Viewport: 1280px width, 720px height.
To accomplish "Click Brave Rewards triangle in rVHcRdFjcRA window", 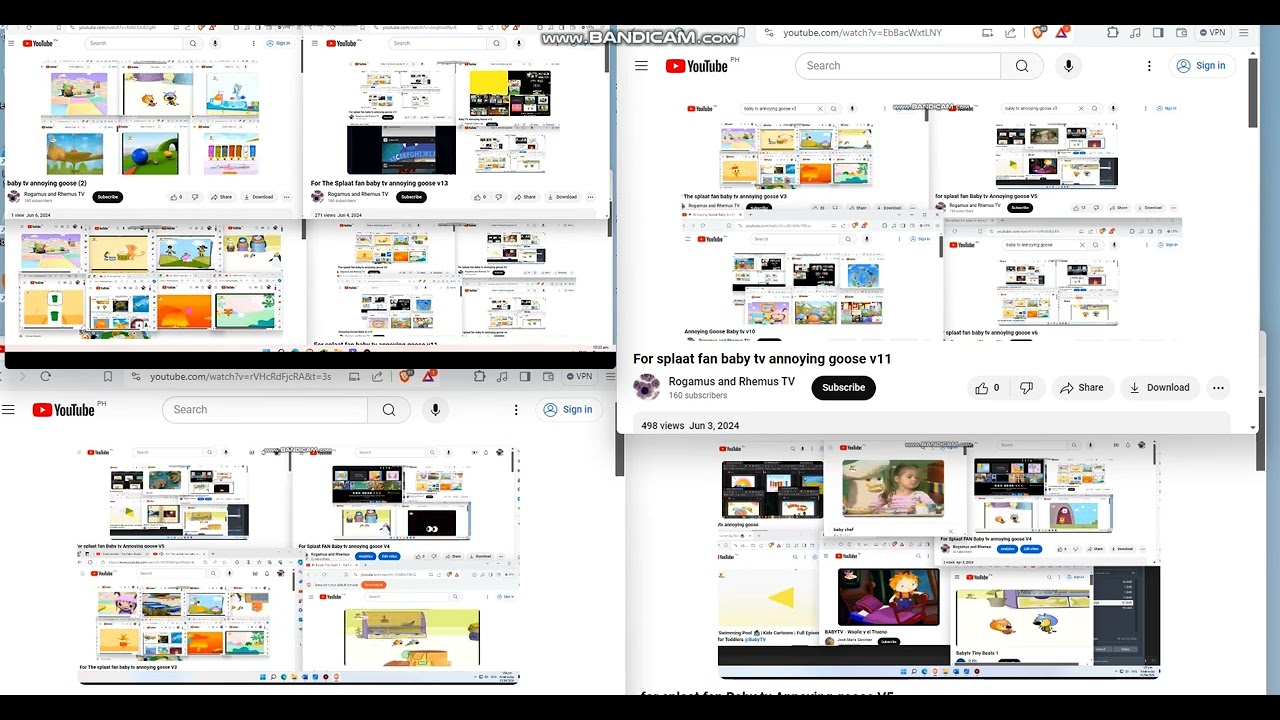I will 429,377.
